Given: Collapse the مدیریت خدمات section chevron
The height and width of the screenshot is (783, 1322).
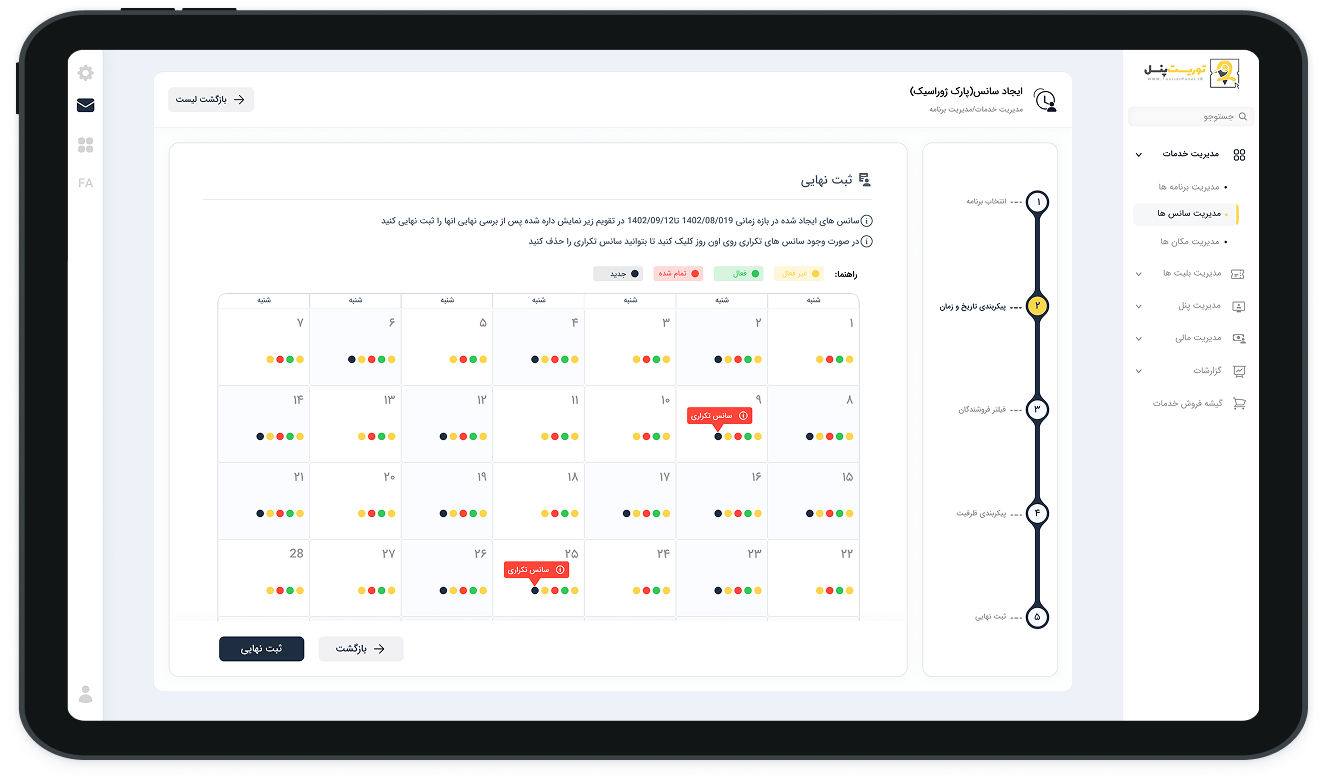Looking at the screenshot, I should pyautogui.click(x=1138, y=155).
